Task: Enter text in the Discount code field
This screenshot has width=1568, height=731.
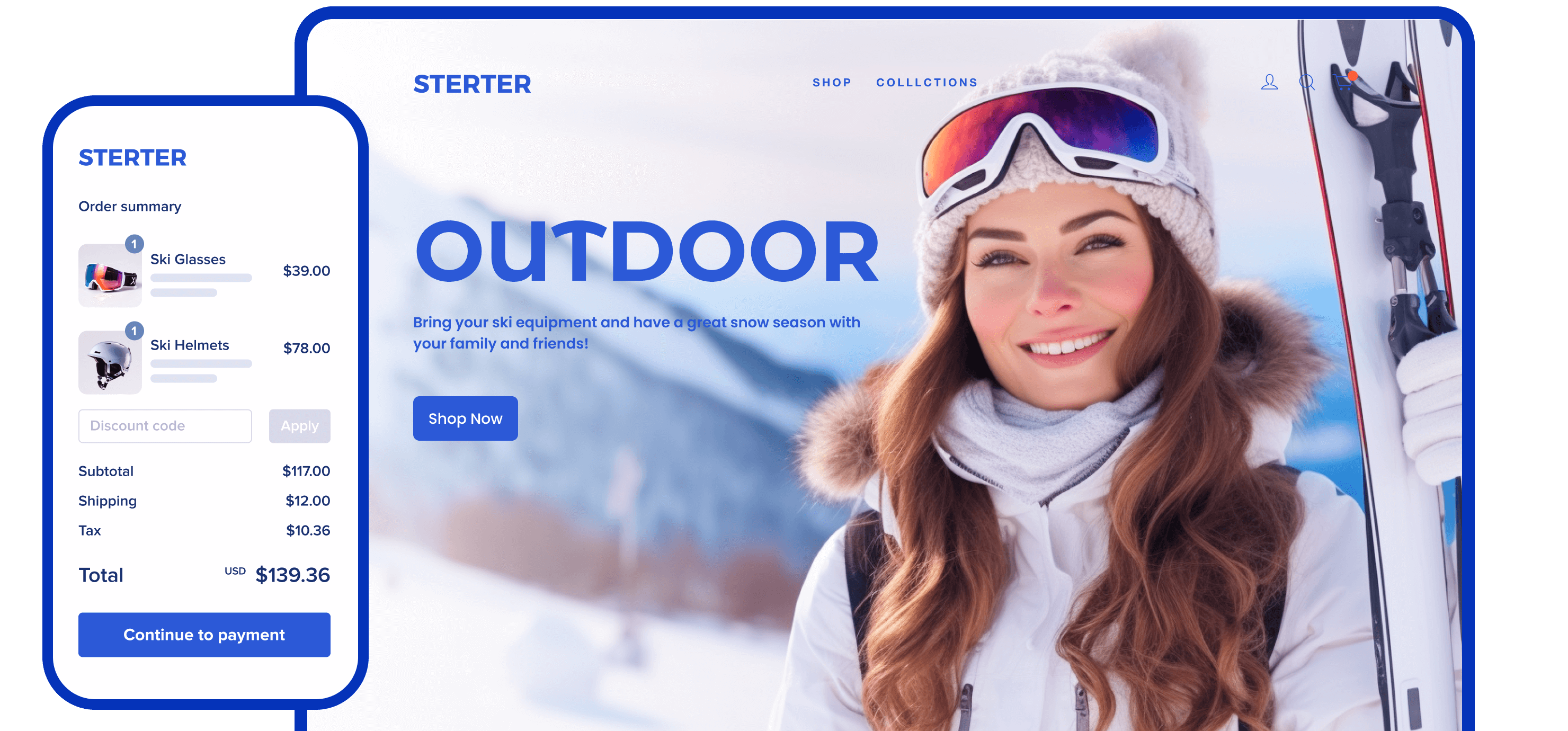Action: pos(165,425)
